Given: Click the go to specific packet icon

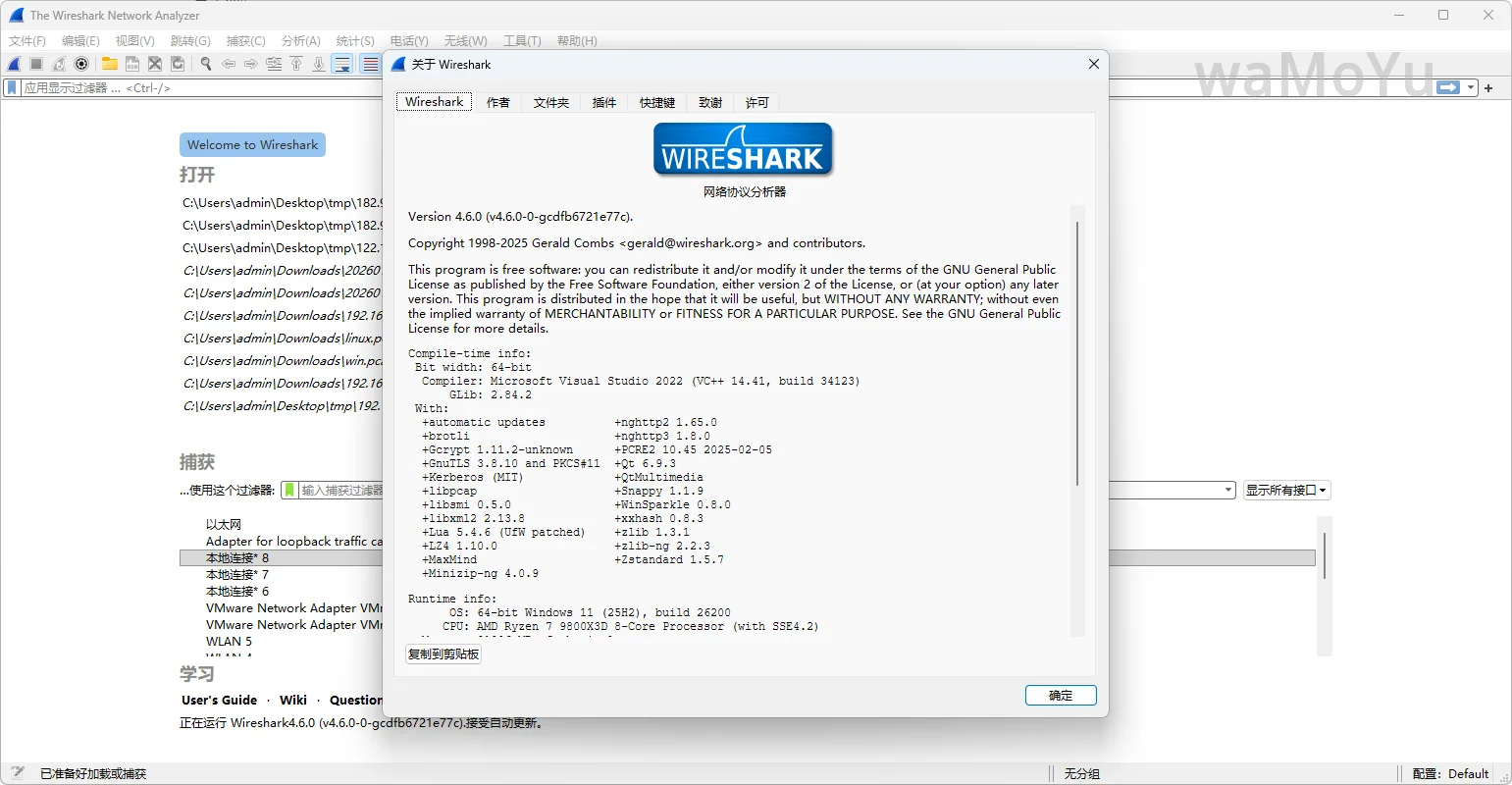Looking at the screenshot, I should point(274,64).
